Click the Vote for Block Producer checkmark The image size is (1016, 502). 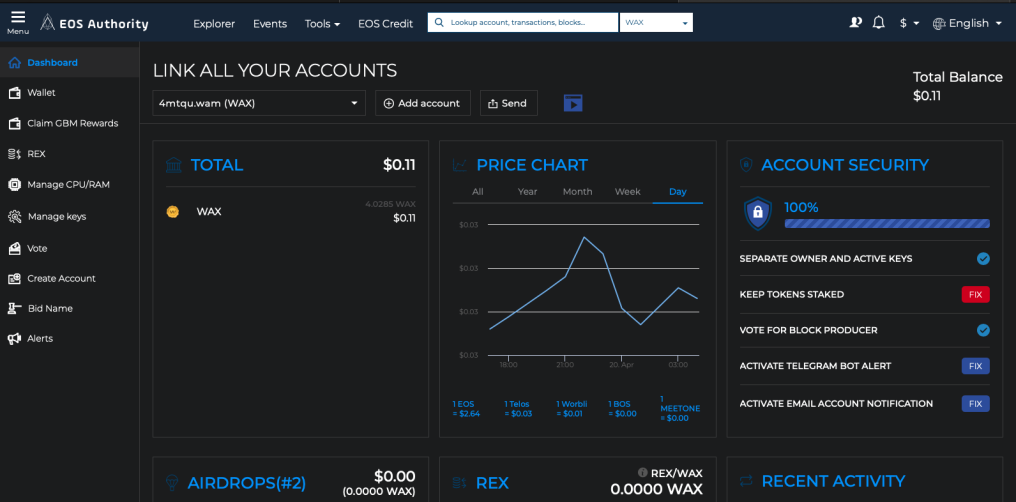(983, 330)
